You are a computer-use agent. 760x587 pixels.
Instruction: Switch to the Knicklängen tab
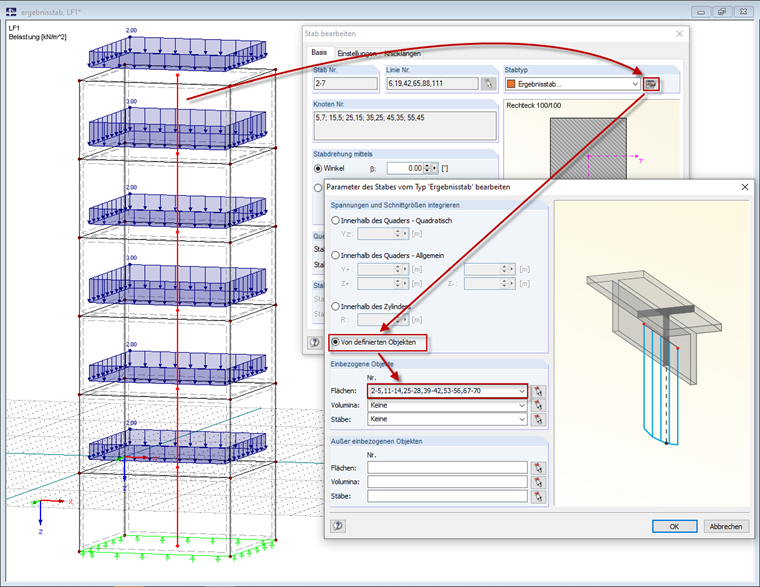(x=402, y=54)
